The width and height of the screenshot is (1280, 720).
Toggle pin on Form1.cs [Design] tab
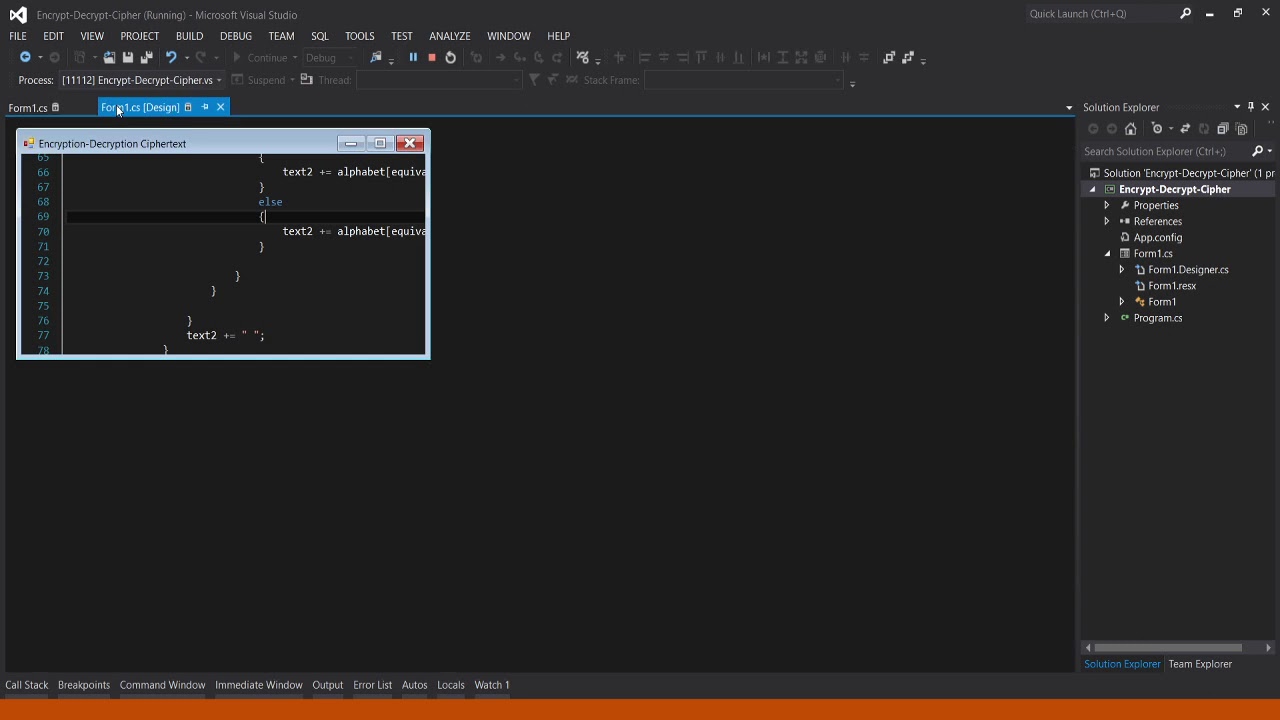(205, 107)
